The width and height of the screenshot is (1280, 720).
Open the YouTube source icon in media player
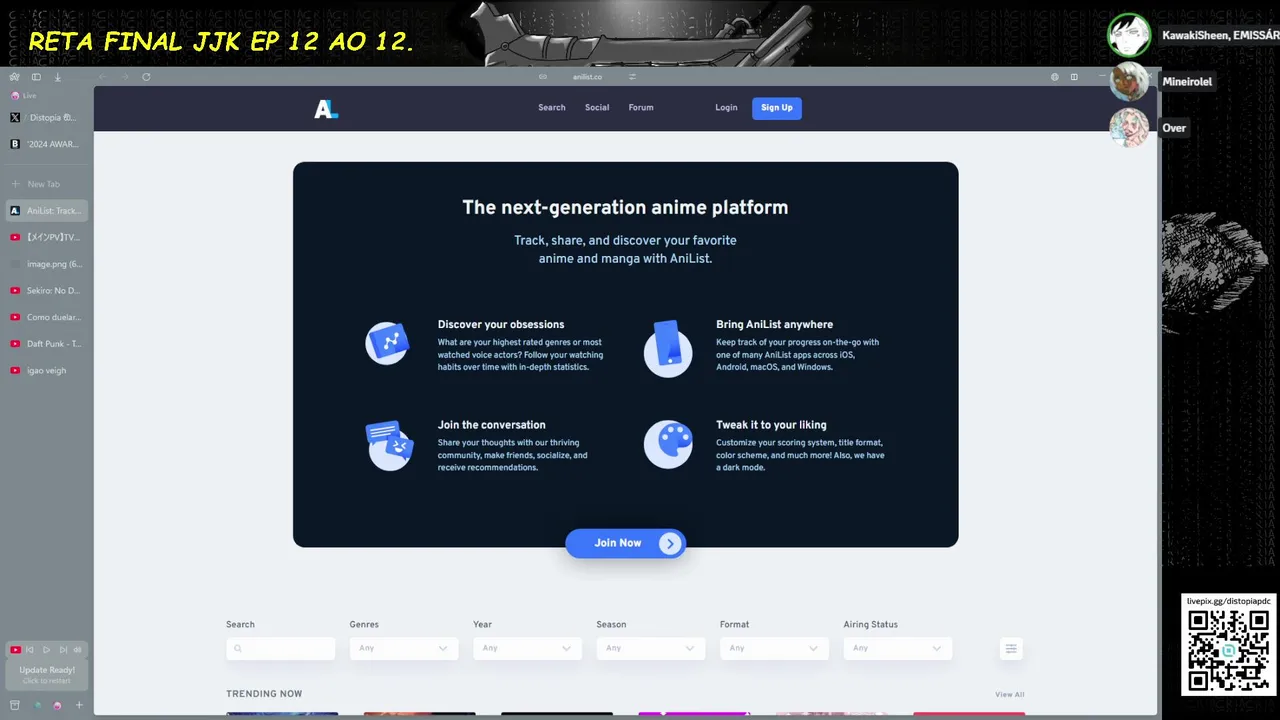[x=15, y=650]
